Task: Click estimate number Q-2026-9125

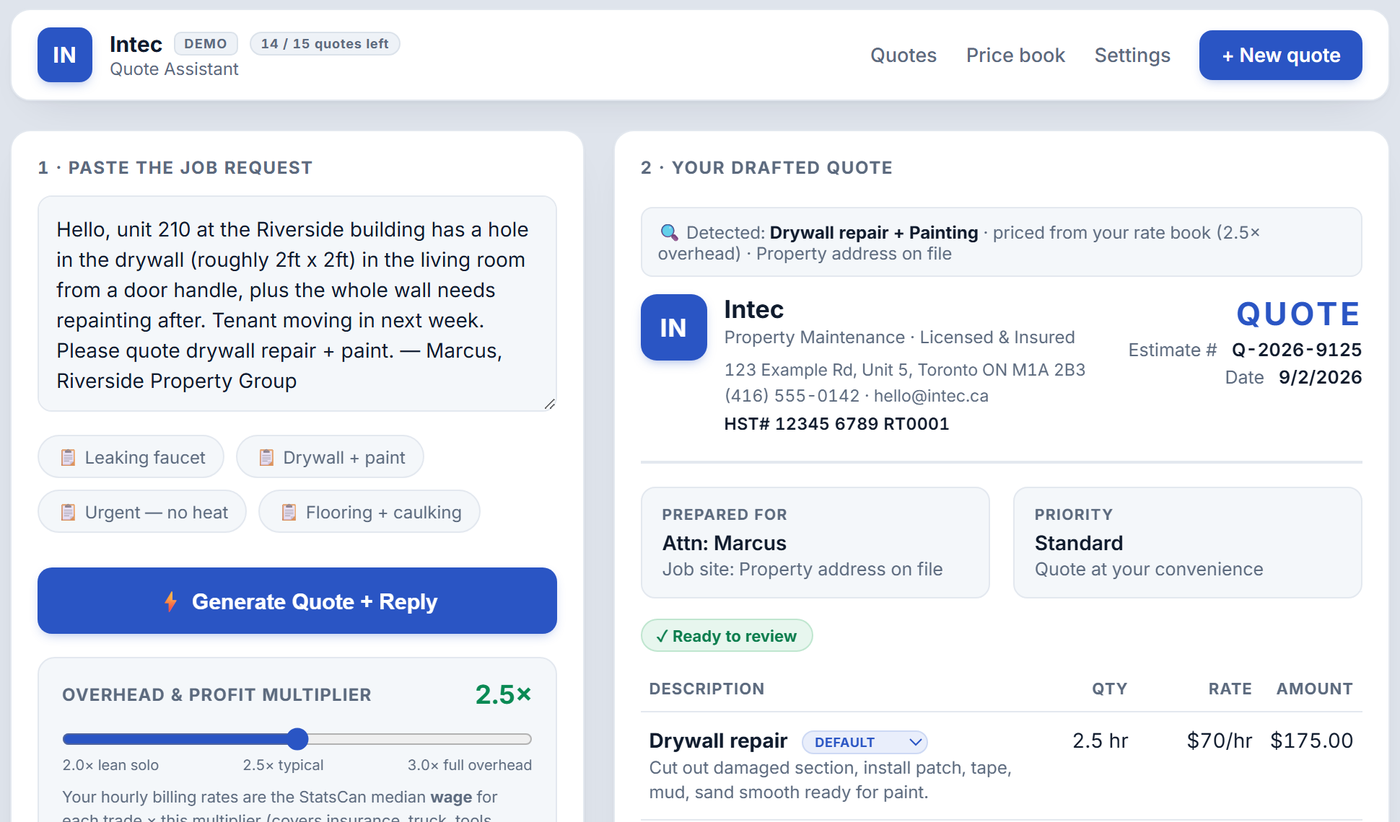Action: tap(1296, 350)
